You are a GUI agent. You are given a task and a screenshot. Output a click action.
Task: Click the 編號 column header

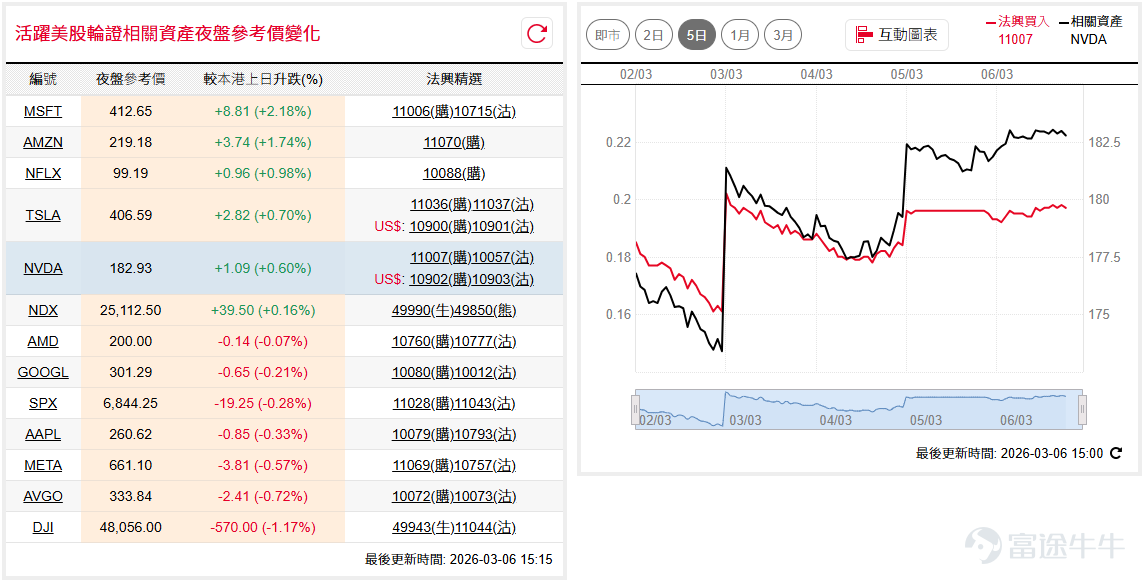tap(43, 79)
